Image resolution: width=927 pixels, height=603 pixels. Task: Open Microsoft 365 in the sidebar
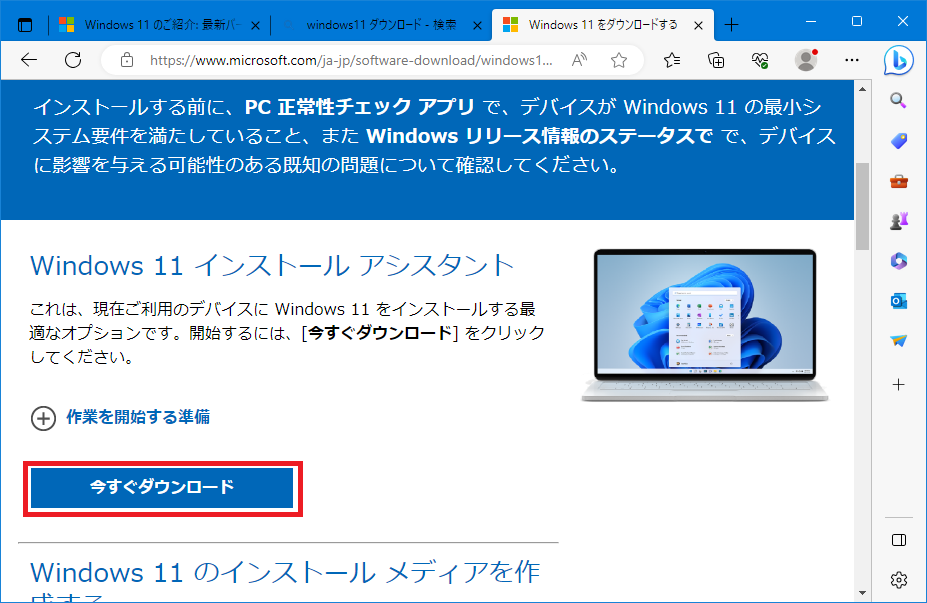tap(899, 261)
